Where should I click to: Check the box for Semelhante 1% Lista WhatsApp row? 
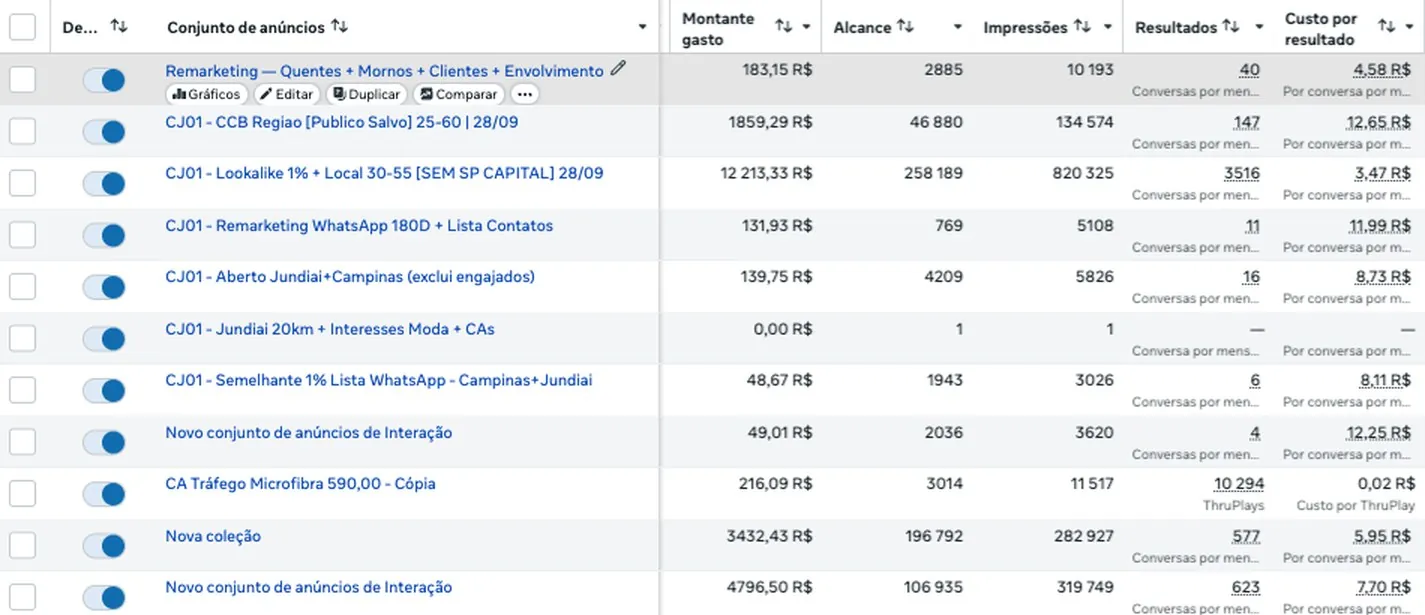point(22,390)
